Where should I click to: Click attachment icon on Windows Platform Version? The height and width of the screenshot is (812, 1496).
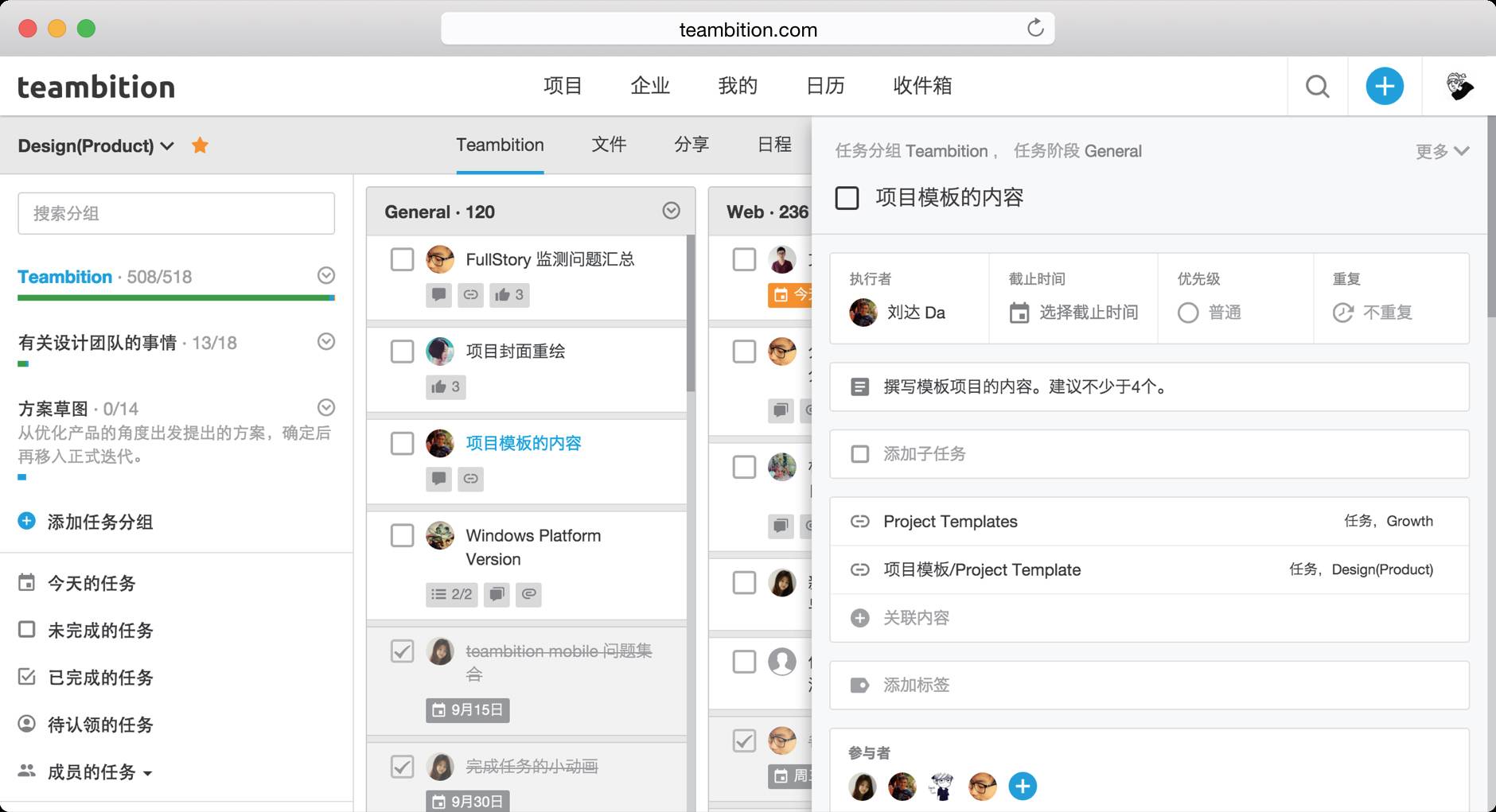pyautogui.click(x=528, y=594)
